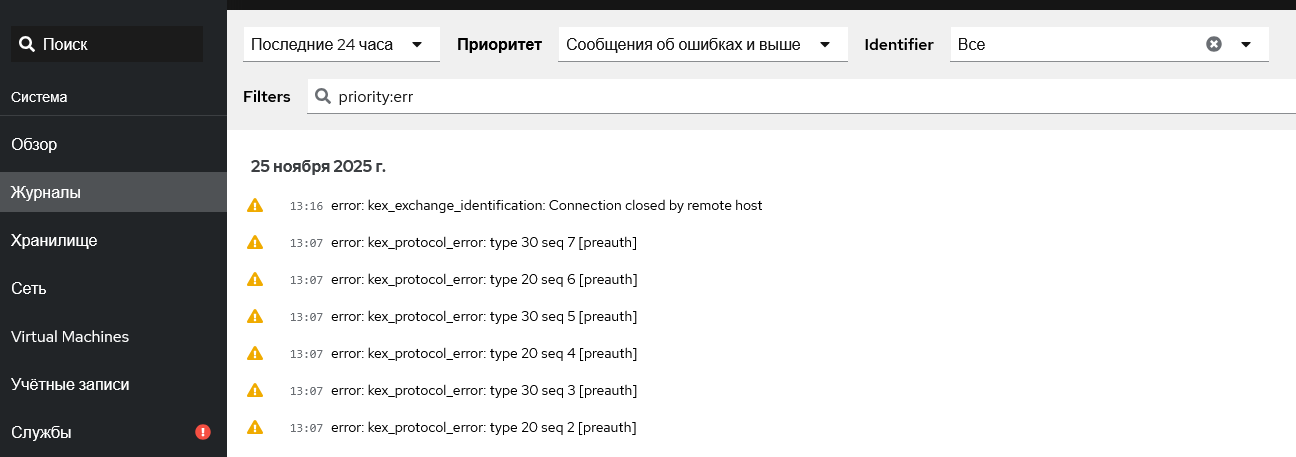Click the magnifier icon in Filters field
Screen dimensions: 1296x457
(322, 96)
